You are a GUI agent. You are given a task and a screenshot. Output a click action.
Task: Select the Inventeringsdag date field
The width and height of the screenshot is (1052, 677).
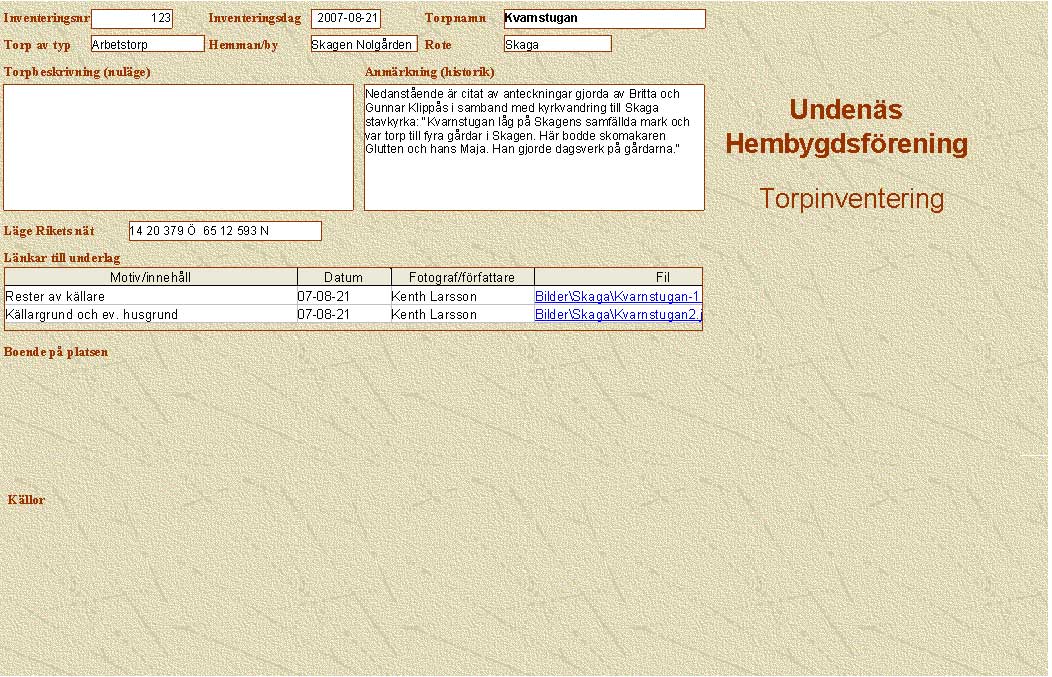coord(346,19)
